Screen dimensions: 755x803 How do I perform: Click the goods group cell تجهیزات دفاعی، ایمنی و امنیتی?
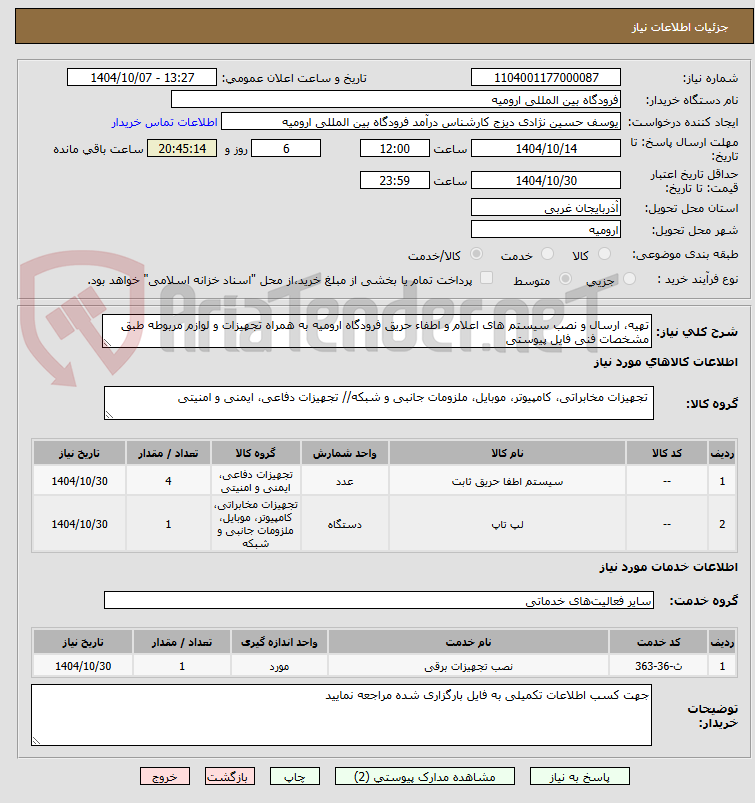point(256,481)
